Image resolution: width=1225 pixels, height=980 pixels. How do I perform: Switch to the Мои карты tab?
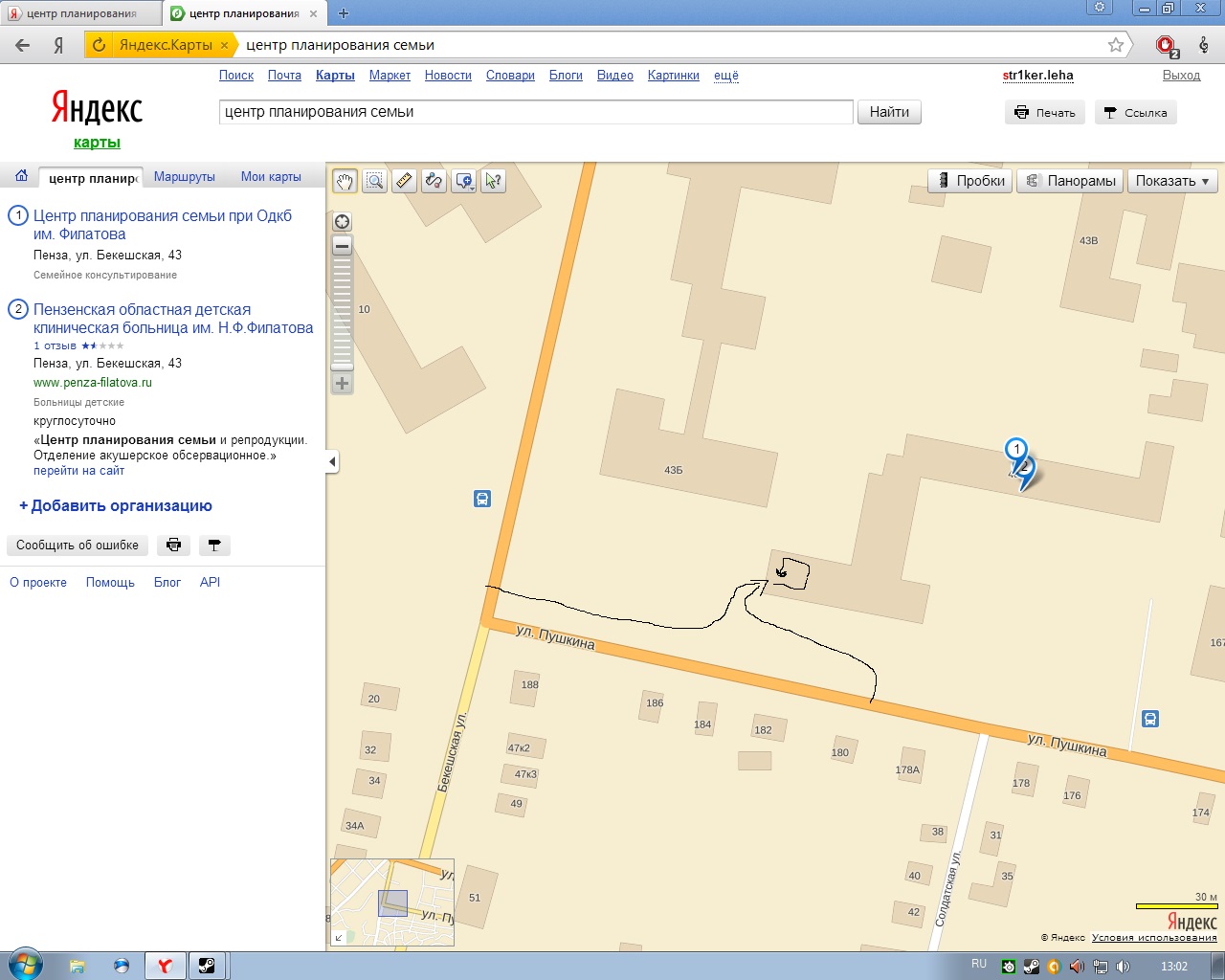[x=271, y=177]
